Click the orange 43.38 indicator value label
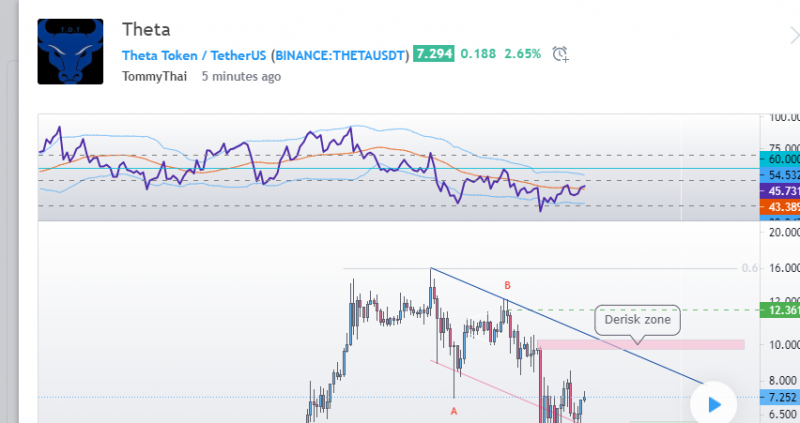This screenshot has height=423, width=800. (x=780, y=206)
